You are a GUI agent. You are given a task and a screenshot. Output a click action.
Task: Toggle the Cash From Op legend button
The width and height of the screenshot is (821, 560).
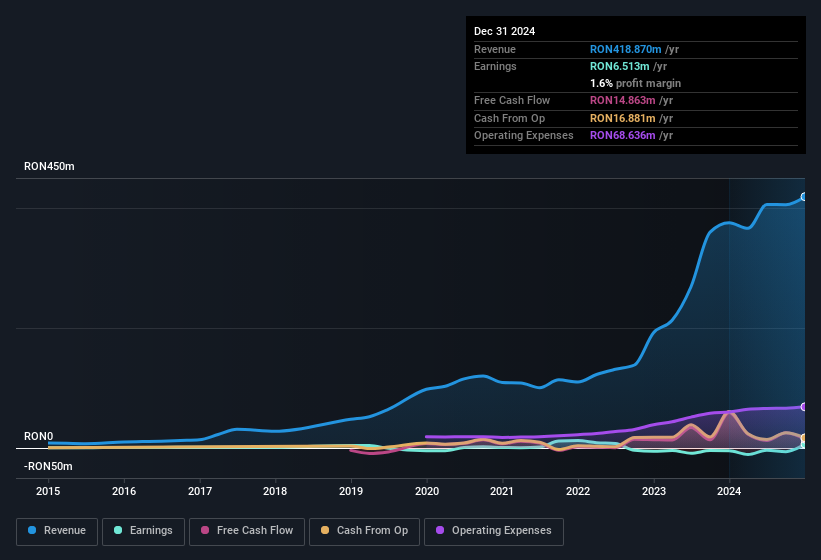tap(364, 531)
